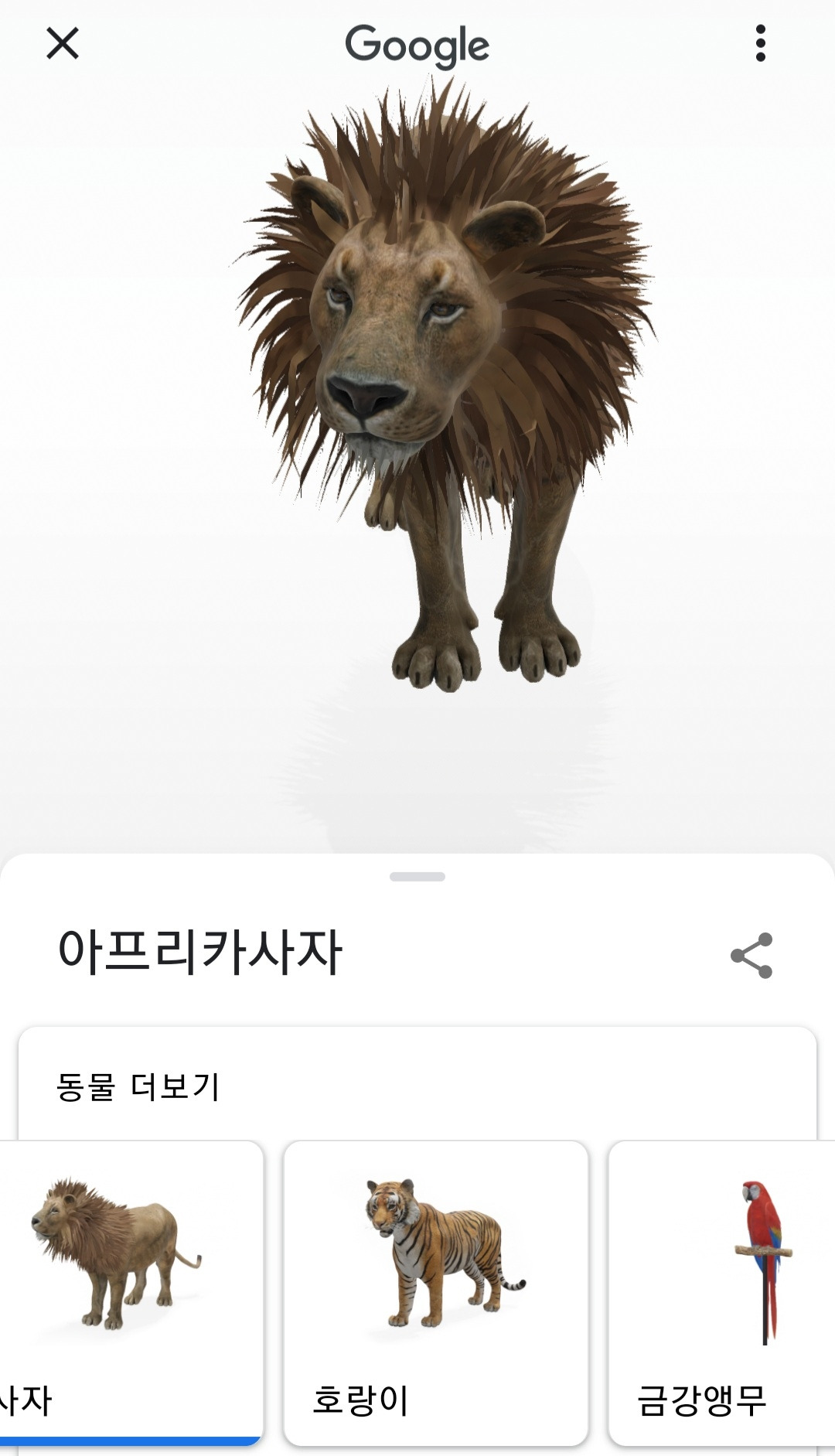Tap the small lion thumbnail image

pos(116,1253)
